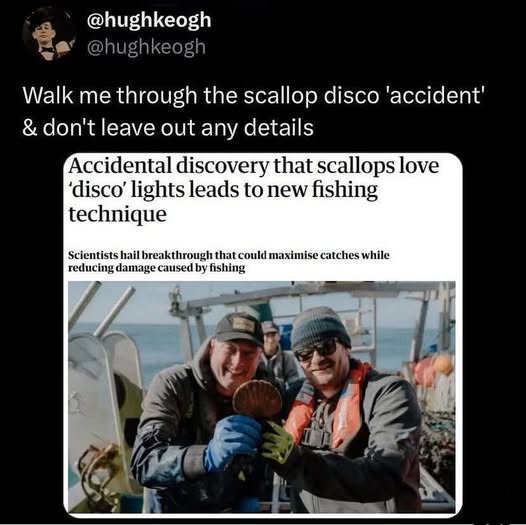Open the profile avatar picture
Viewport: 526px width, 525px height.
click(49, 34)
